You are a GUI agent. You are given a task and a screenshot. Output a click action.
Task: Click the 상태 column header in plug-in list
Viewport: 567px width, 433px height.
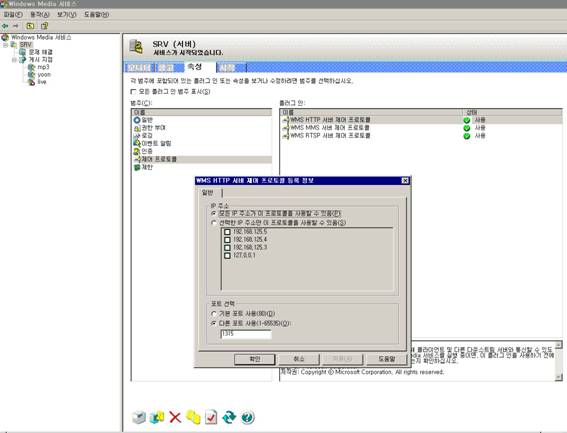click(x=512, y=112)
